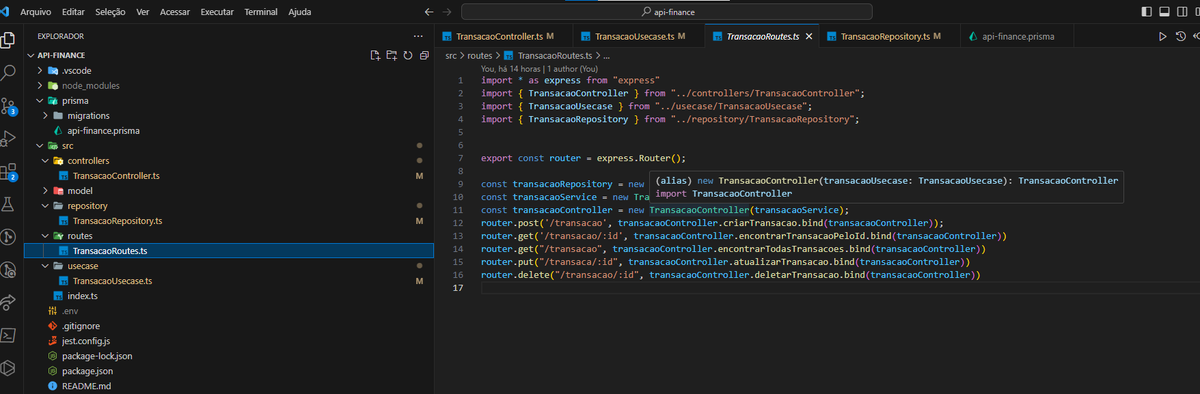Image resolution: width=1200 pixels, height=394 pixels.
Task: Open the Extensions view with badge 2
Action: 9,171
